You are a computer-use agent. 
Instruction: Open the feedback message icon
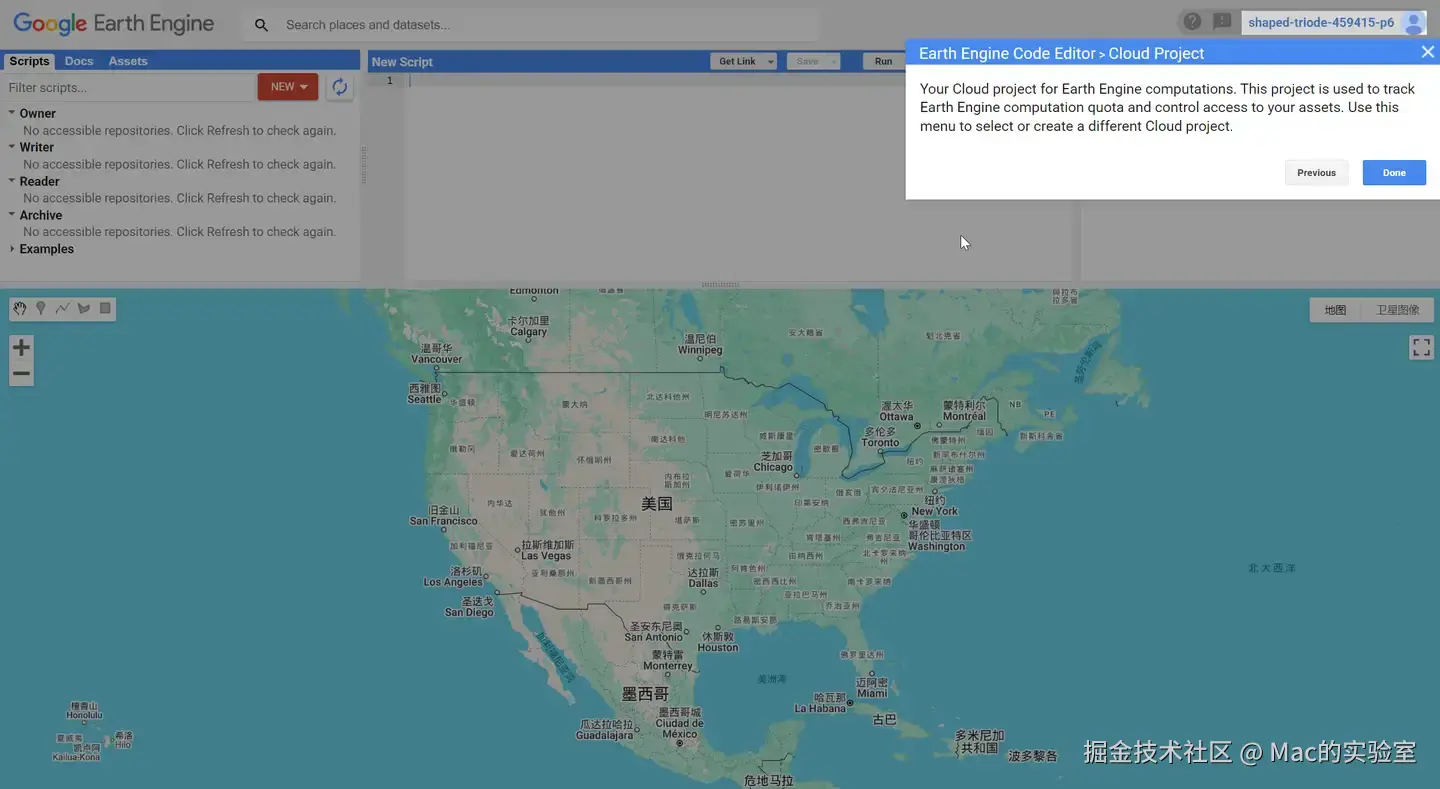1222,22
